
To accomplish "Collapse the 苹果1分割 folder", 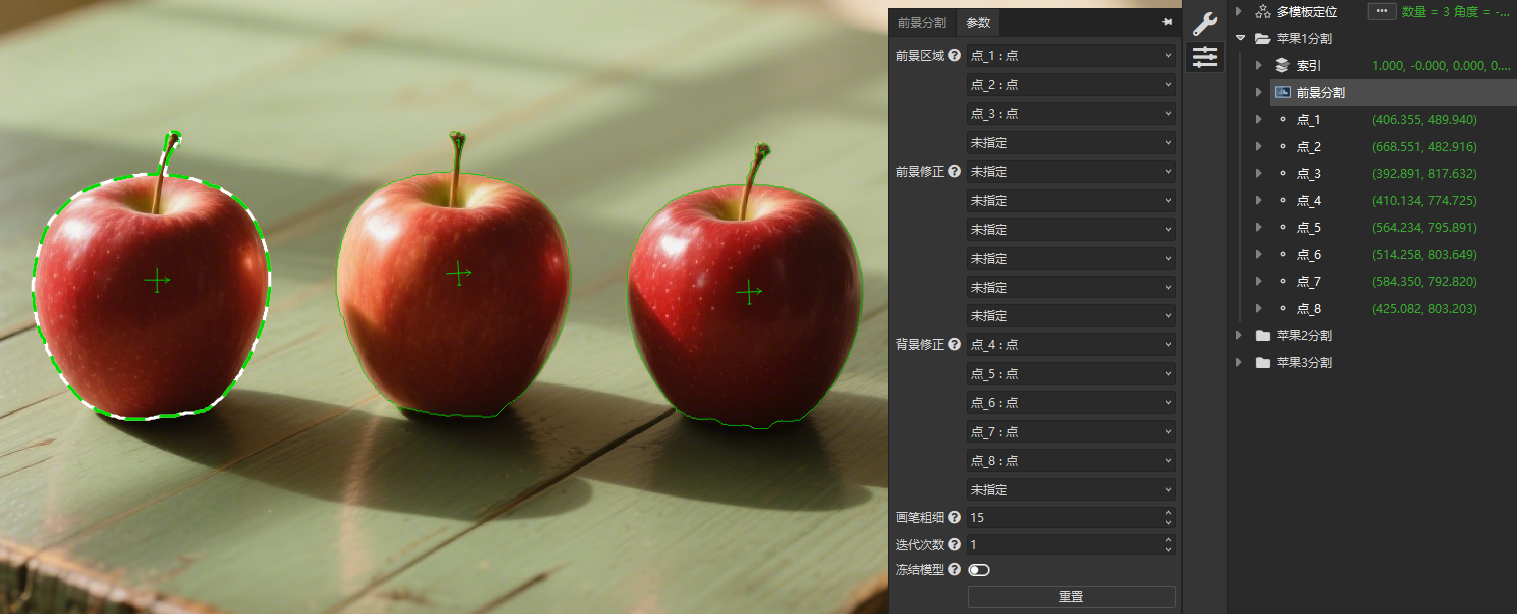I will tap(1241, 38).
